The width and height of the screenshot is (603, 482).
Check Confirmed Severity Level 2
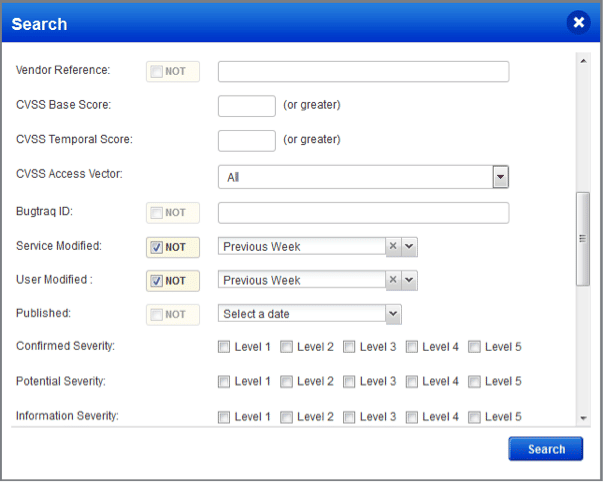pos(286,347)
